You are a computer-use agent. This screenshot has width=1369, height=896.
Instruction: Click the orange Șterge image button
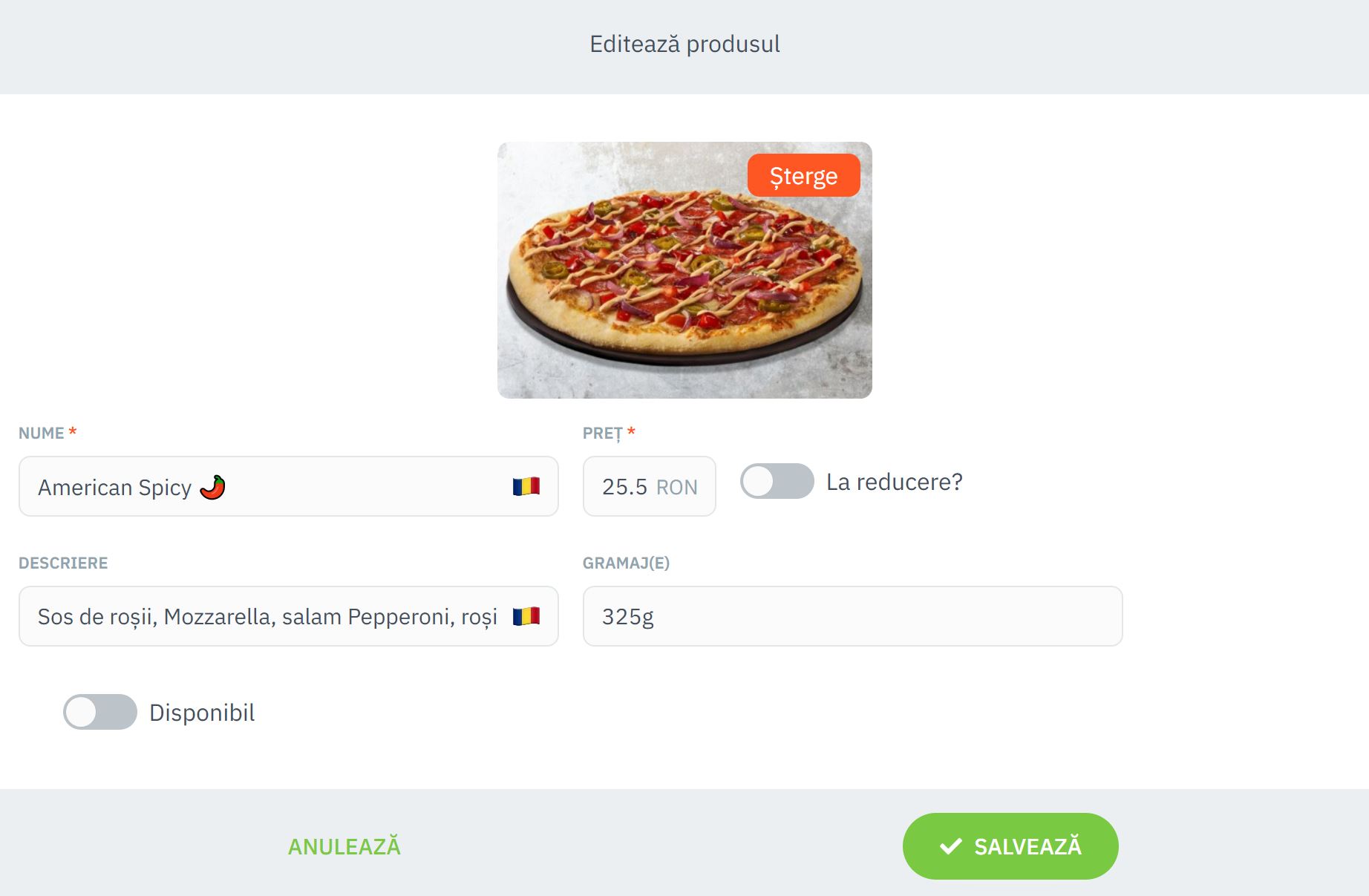803,176
